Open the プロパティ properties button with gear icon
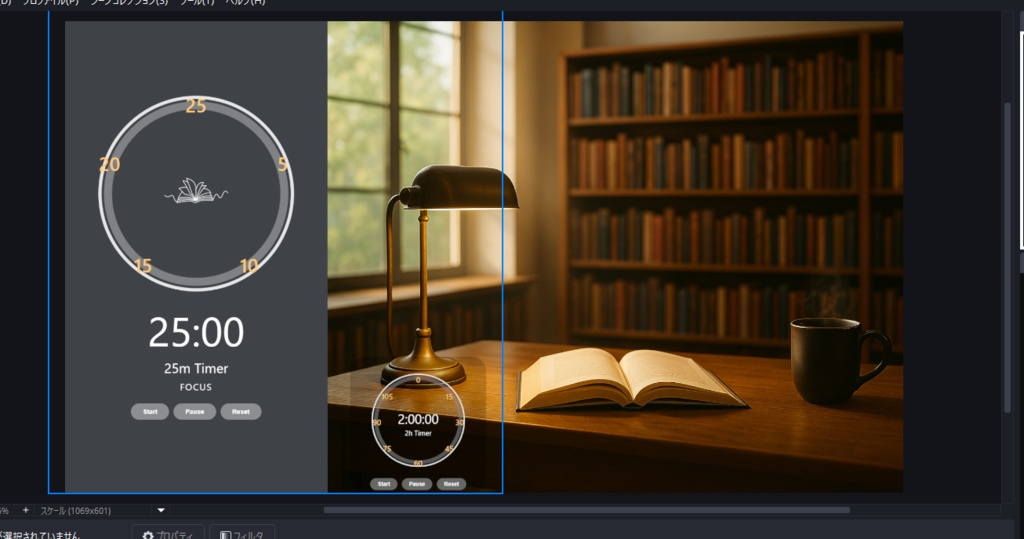1024x539 pixels. click(x=168, y=533)
